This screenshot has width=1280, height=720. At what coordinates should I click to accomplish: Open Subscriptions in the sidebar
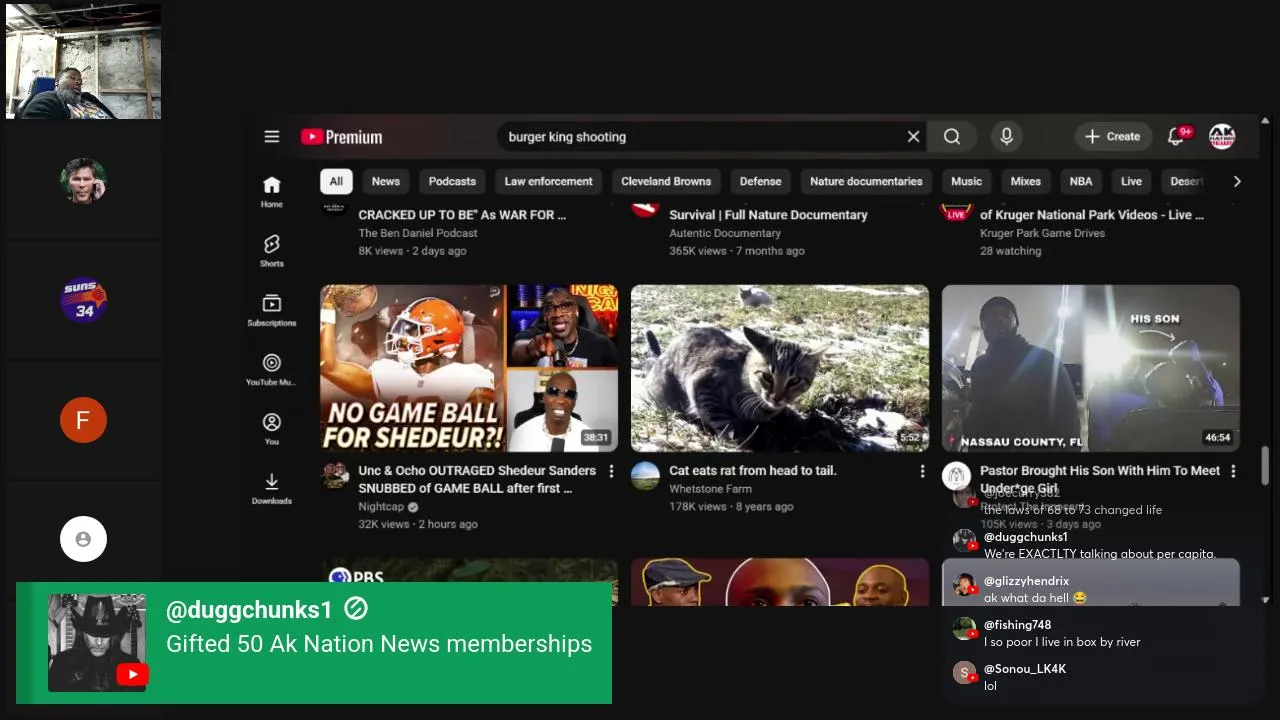[x=272, y=310]
